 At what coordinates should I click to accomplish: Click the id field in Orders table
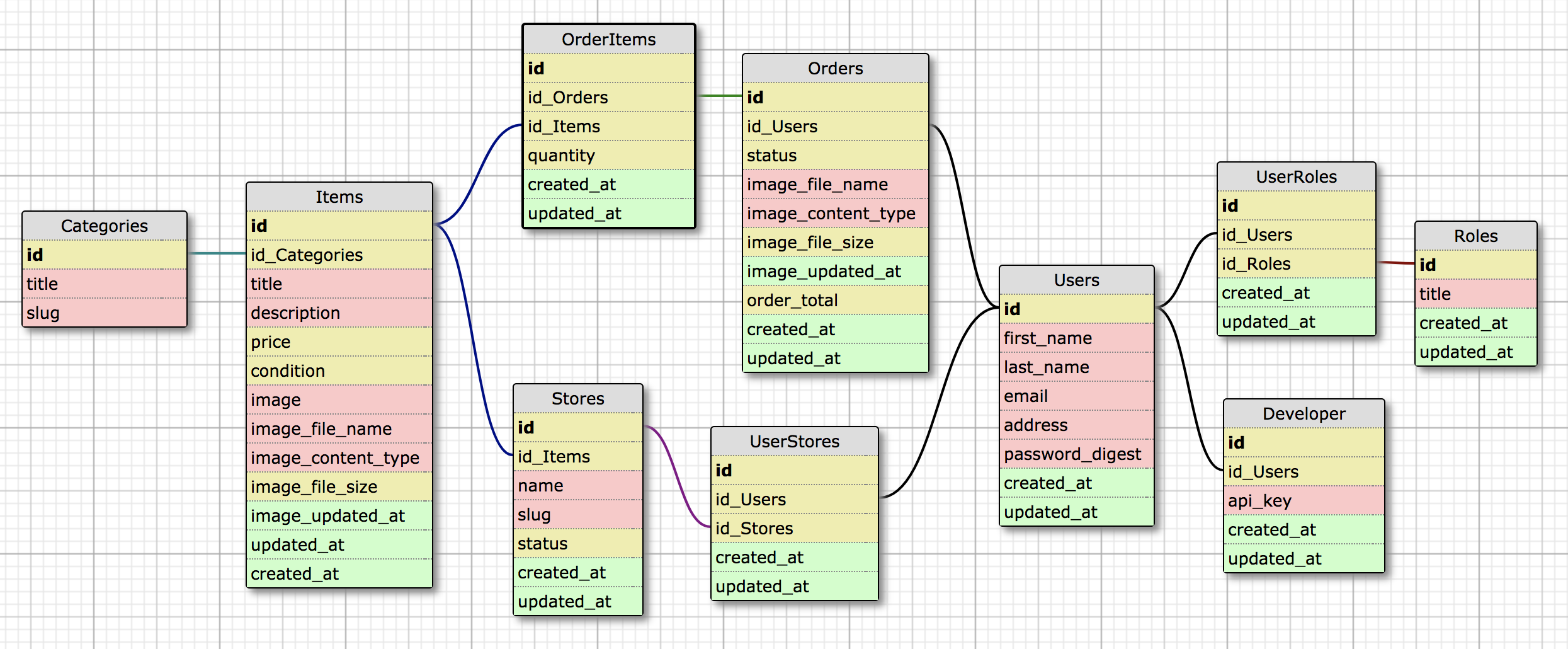coord(836,97)
